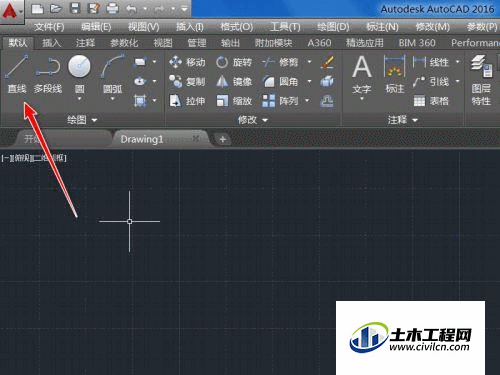Open the AutoCAD application menu button
Viewport: 500px width, 375px height.
pyautogui.click(x=11, y=11)
